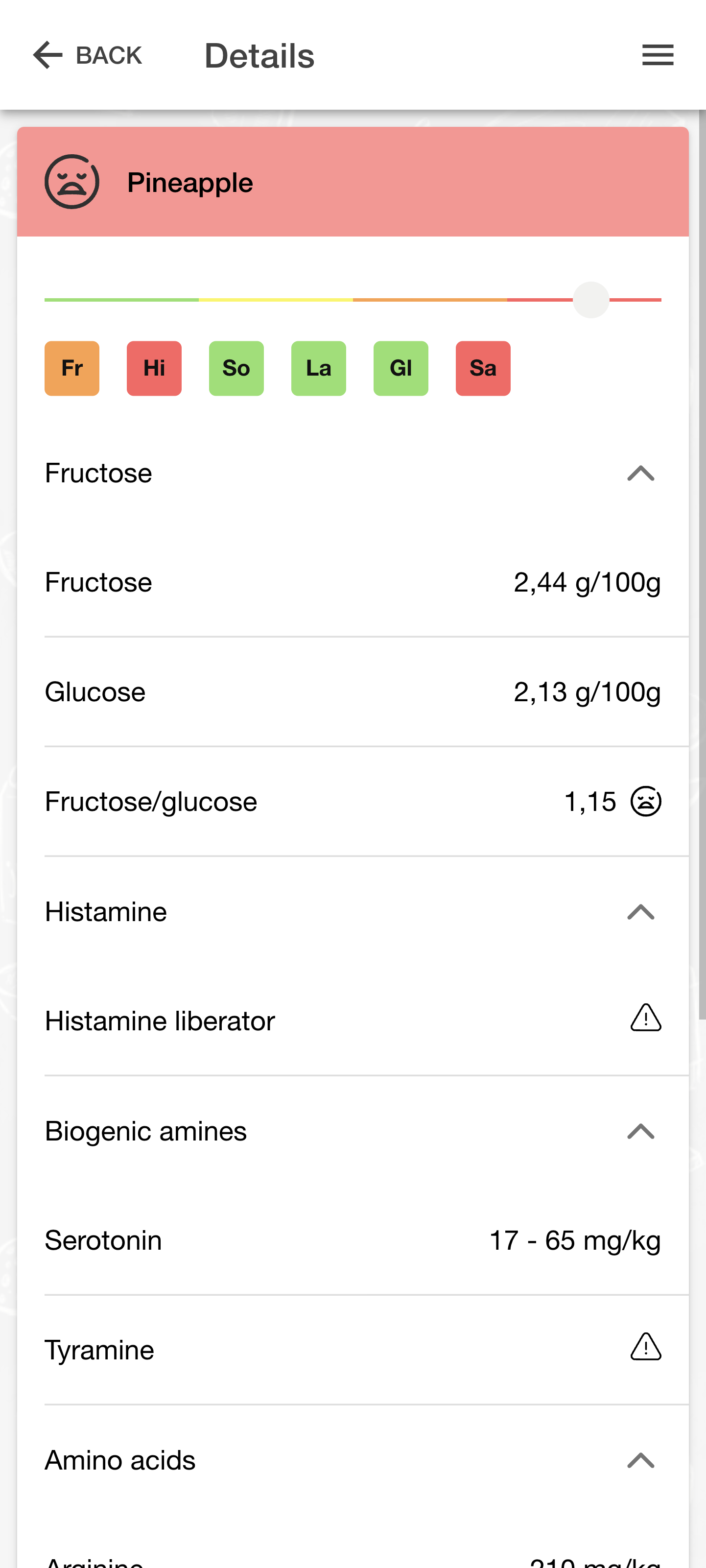Click the tolerance slider handle
This screenshot has height=1568, width=706.
pos(590,300)
